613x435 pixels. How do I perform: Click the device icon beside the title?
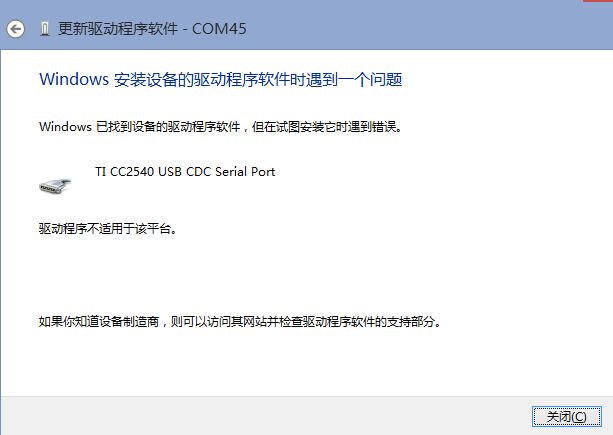click(45, 29)
